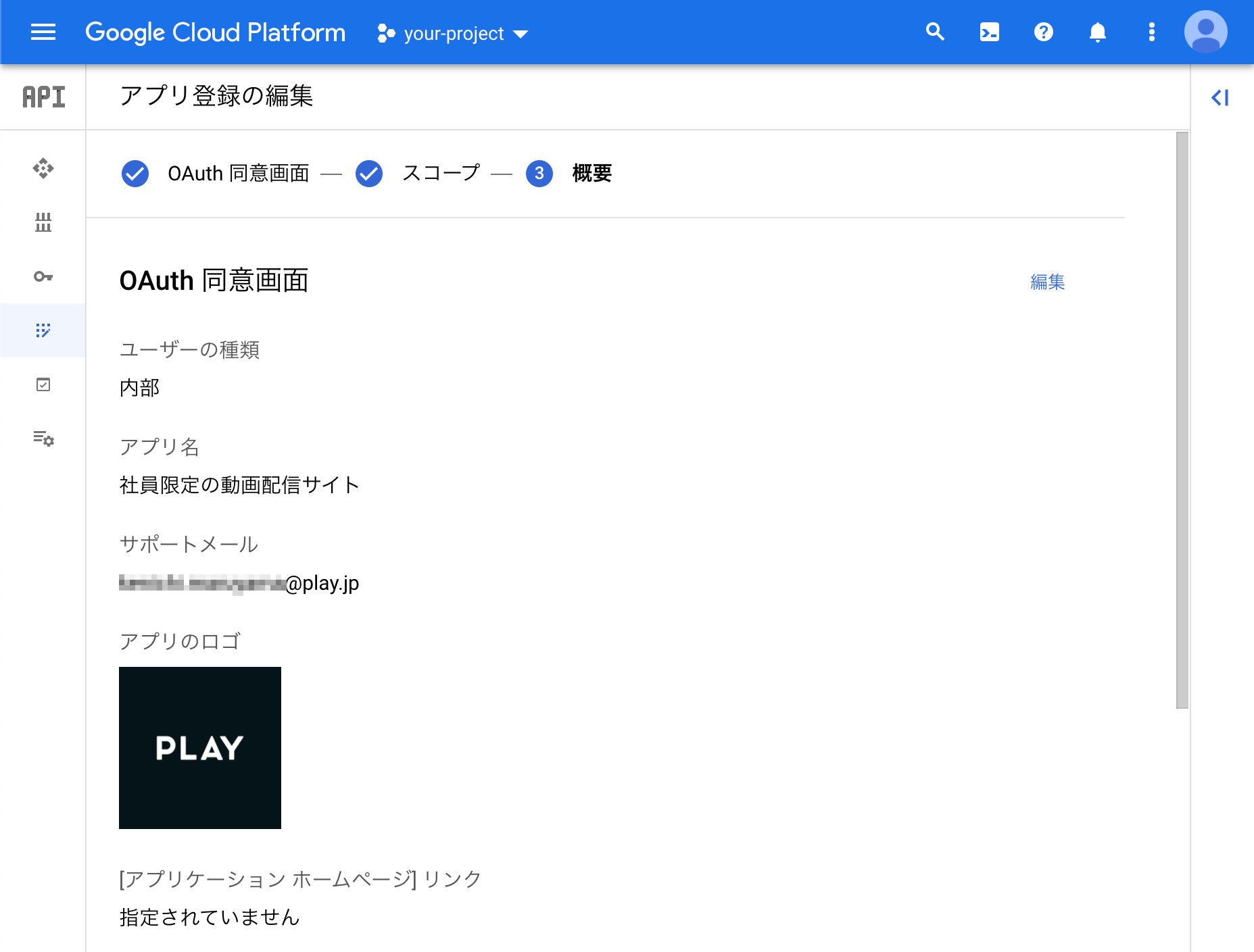Go to the スコープ step
This screenshot has width=1254, height=952.
[x=441, y=174]
